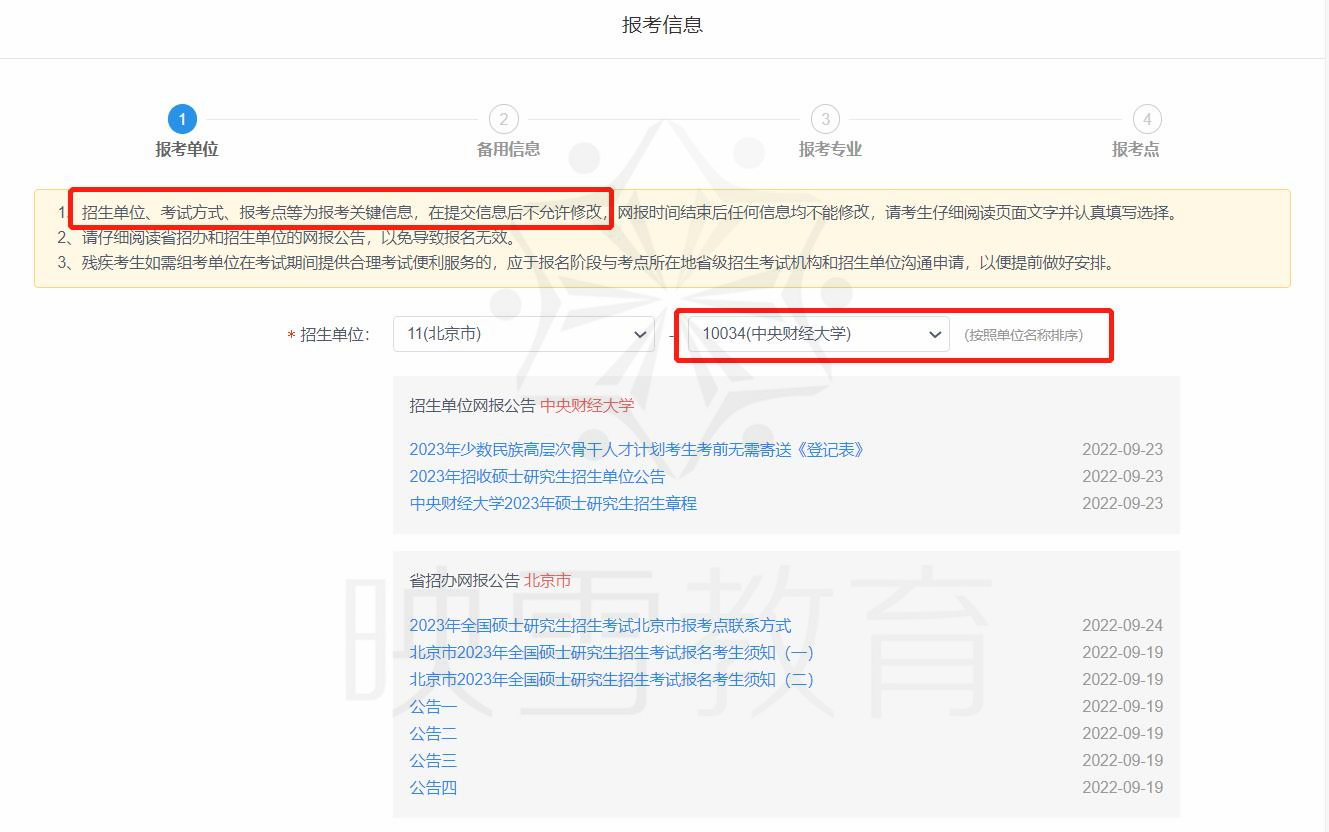Image resolution: width=1329 pixels, height=832 pixels.
Task: Click the 省招办网报公告 section heading
Action: click(464, 581)
